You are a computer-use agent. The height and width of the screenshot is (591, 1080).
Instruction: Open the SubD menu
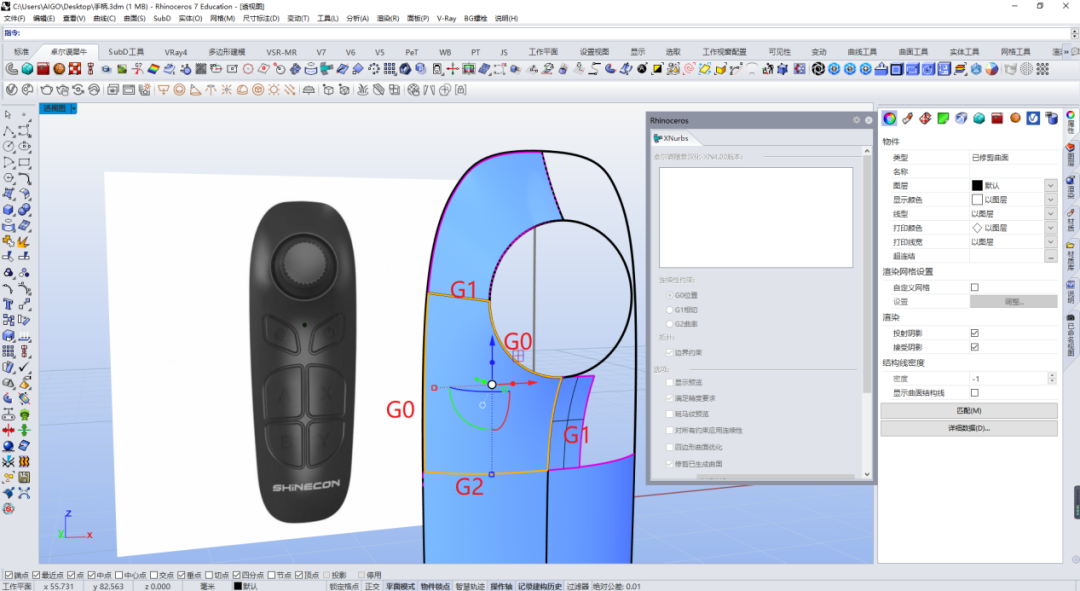pos(162,19)
